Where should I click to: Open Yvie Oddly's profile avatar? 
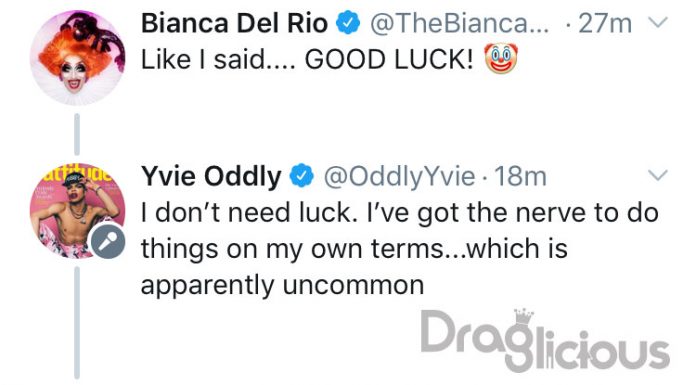[78, 211]
